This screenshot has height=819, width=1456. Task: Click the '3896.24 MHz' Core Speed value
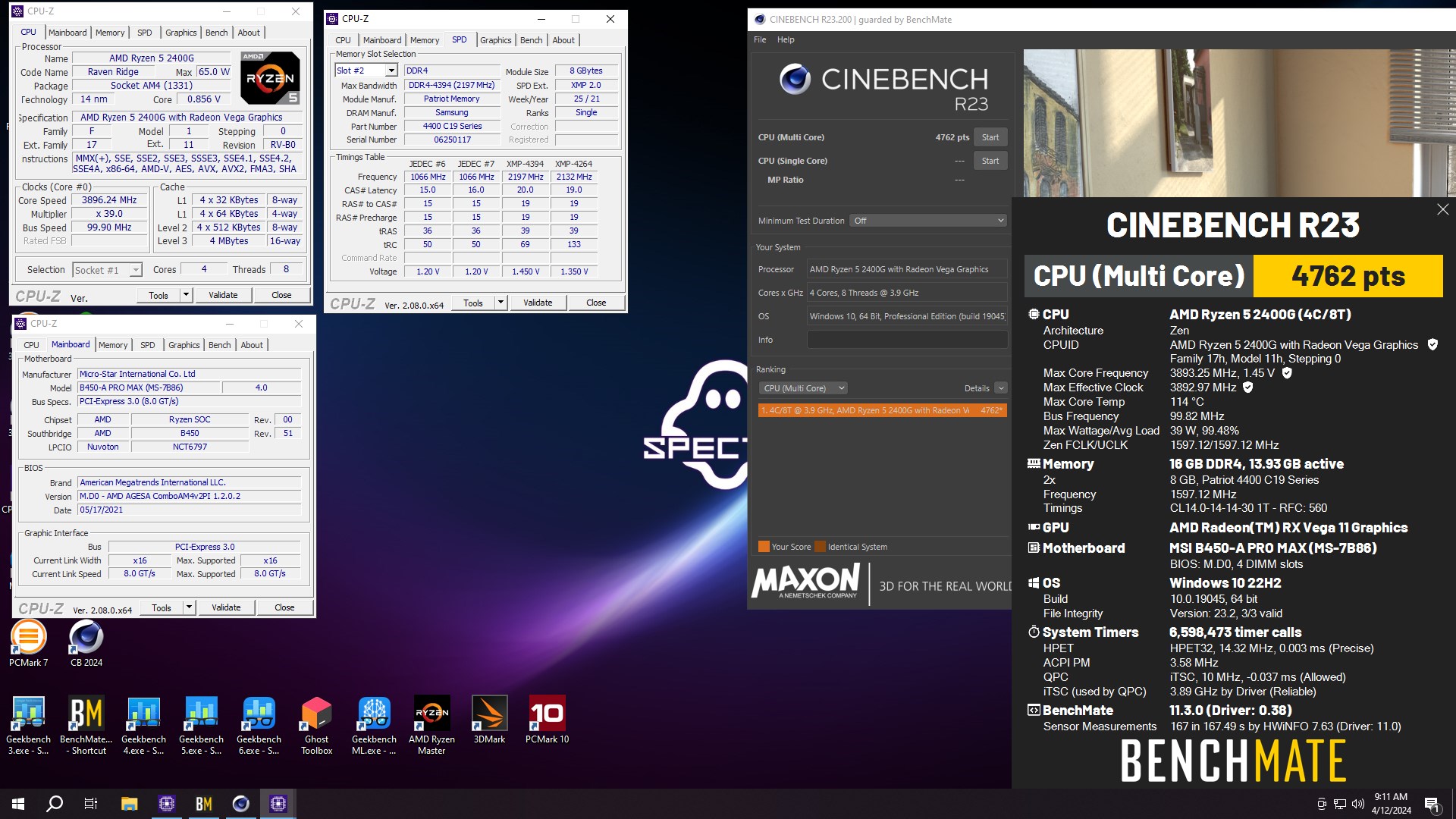(109, 200)
